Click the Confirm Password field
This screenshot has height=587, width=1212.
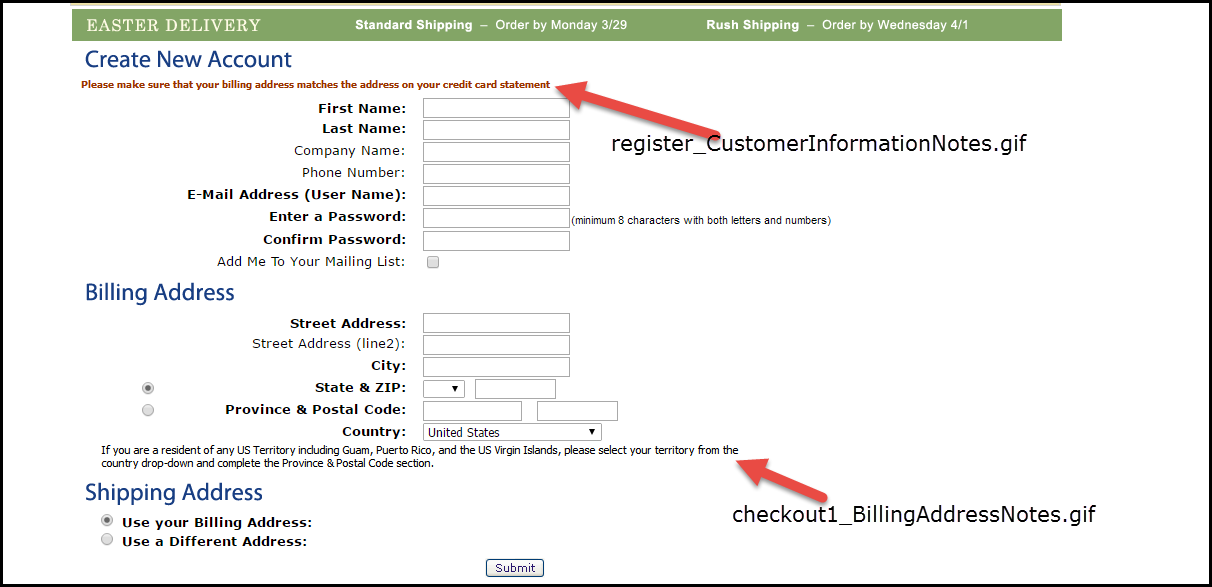tap(496, 240)
